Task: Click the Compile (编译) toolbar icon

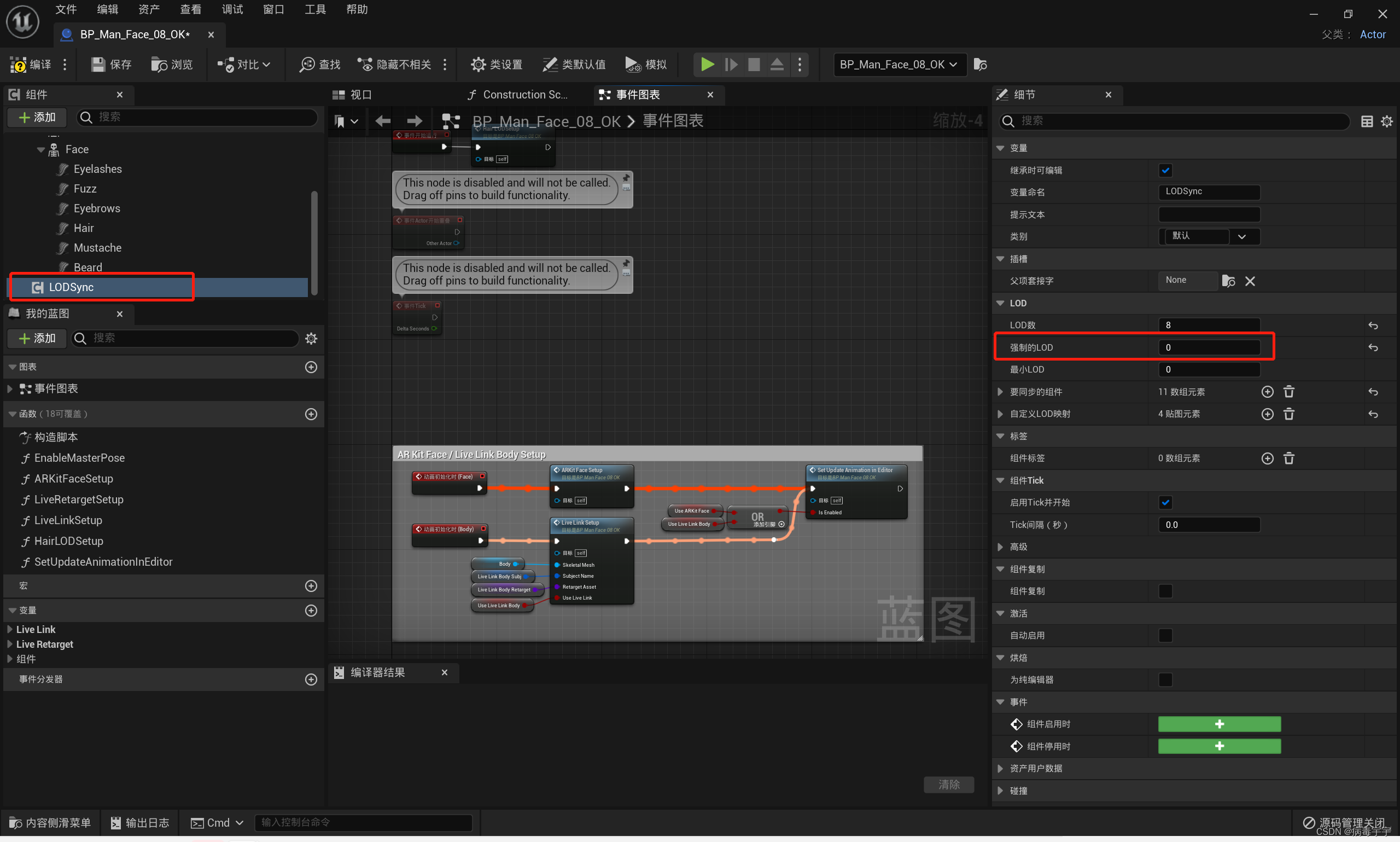Action: coord(19,65)
